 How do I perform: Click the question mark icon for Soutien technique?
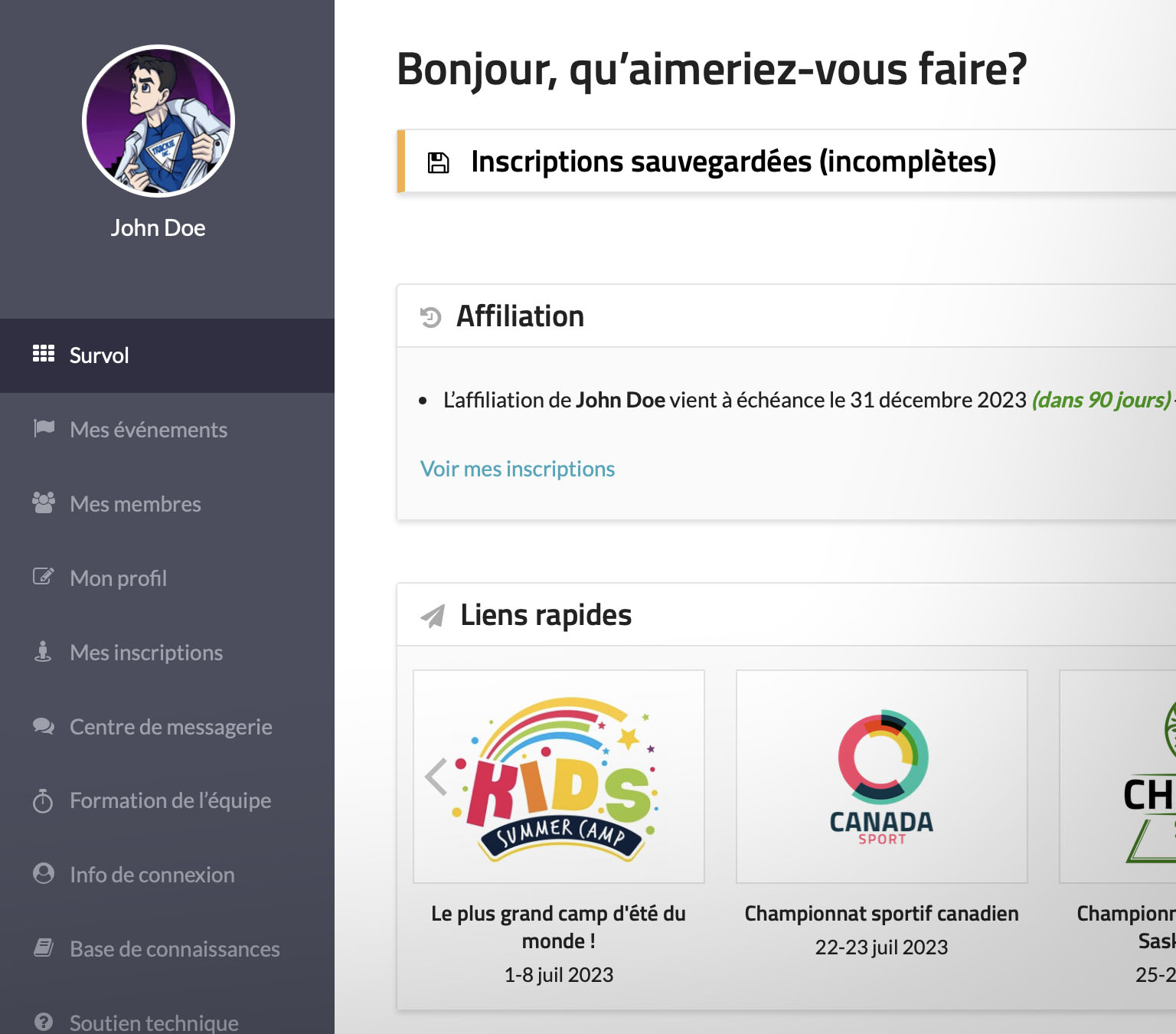(x=44, y=1022)
